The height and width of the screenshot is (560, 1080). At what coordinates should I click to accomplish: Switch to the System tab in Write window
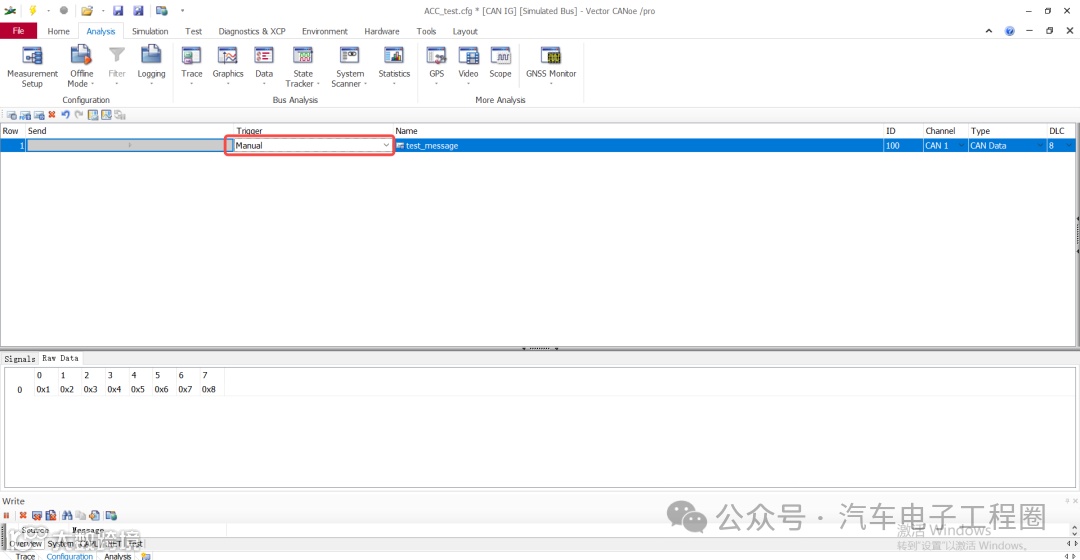(61, 543)
